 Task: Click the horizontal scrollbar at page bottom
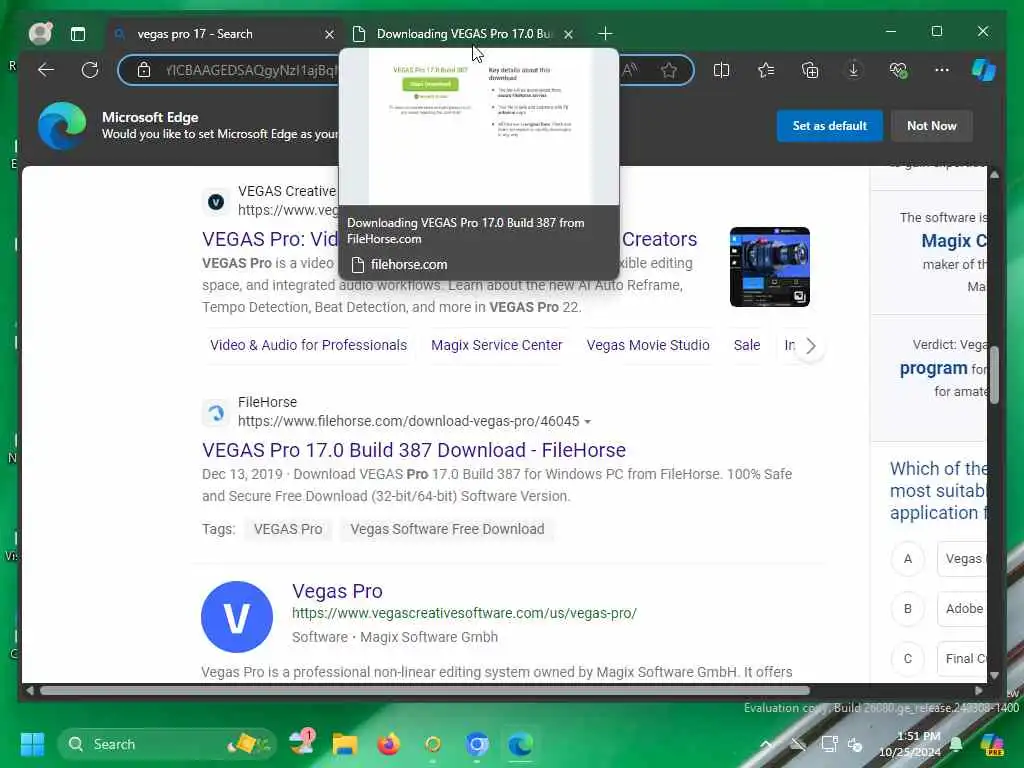click(424, 690)
